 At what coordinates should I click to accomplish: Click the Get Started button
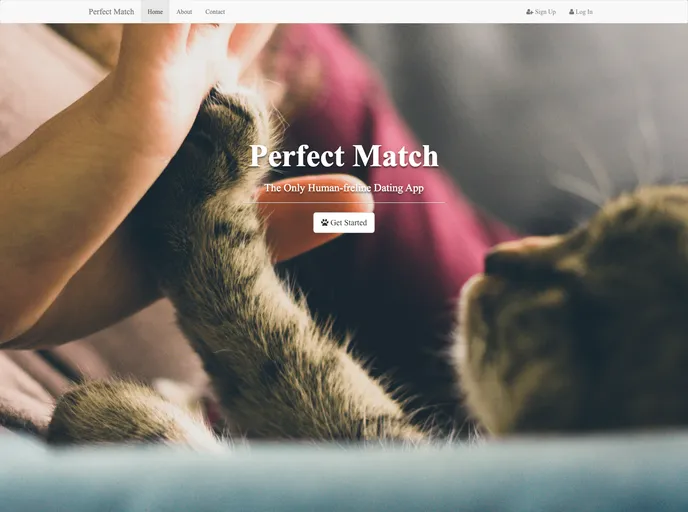(344, 222)
